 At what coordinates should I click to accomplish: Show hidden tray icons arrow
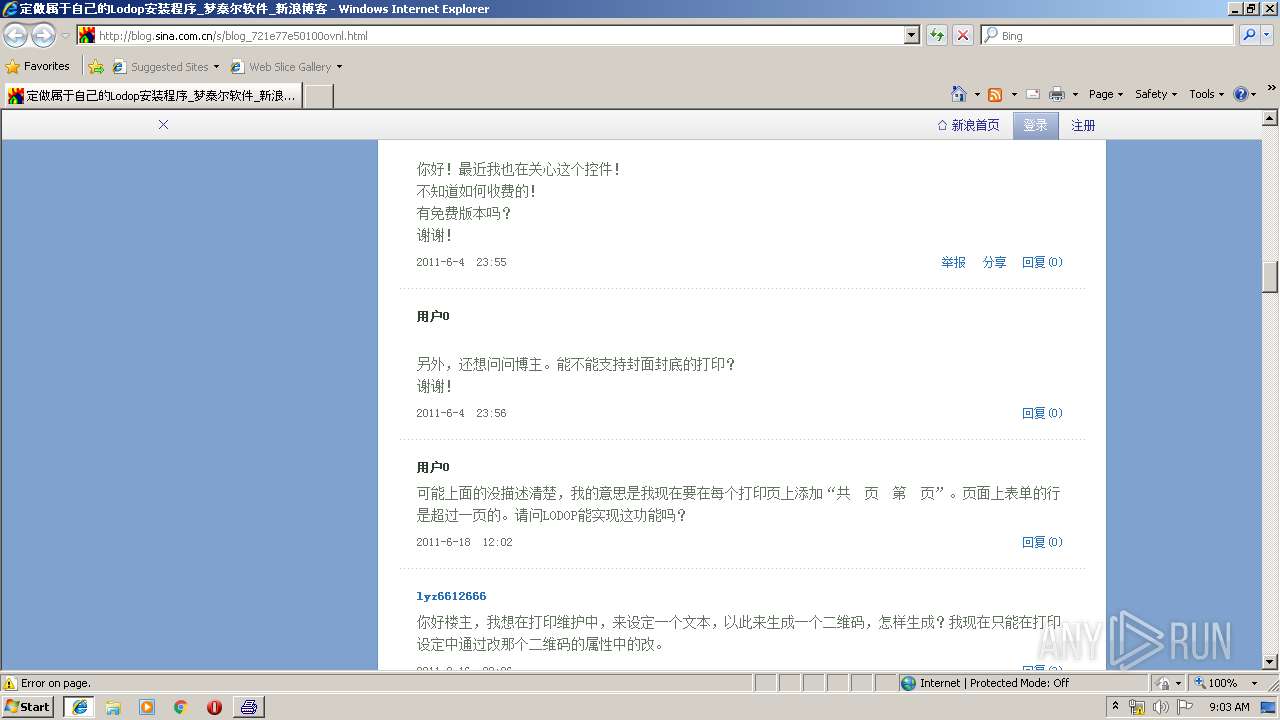[x=1115, y=707]
